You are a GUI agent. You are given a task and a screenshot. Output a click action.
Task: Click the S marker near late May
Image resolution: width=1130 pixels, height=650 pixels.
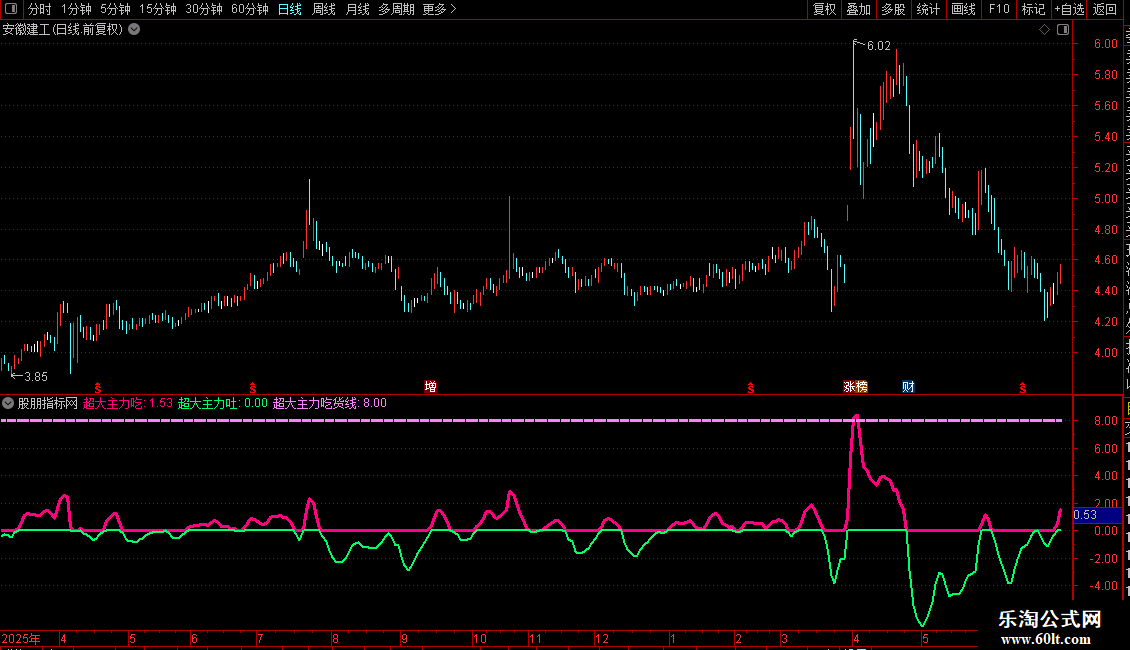pyautogui.click(x=1023, y=388)
